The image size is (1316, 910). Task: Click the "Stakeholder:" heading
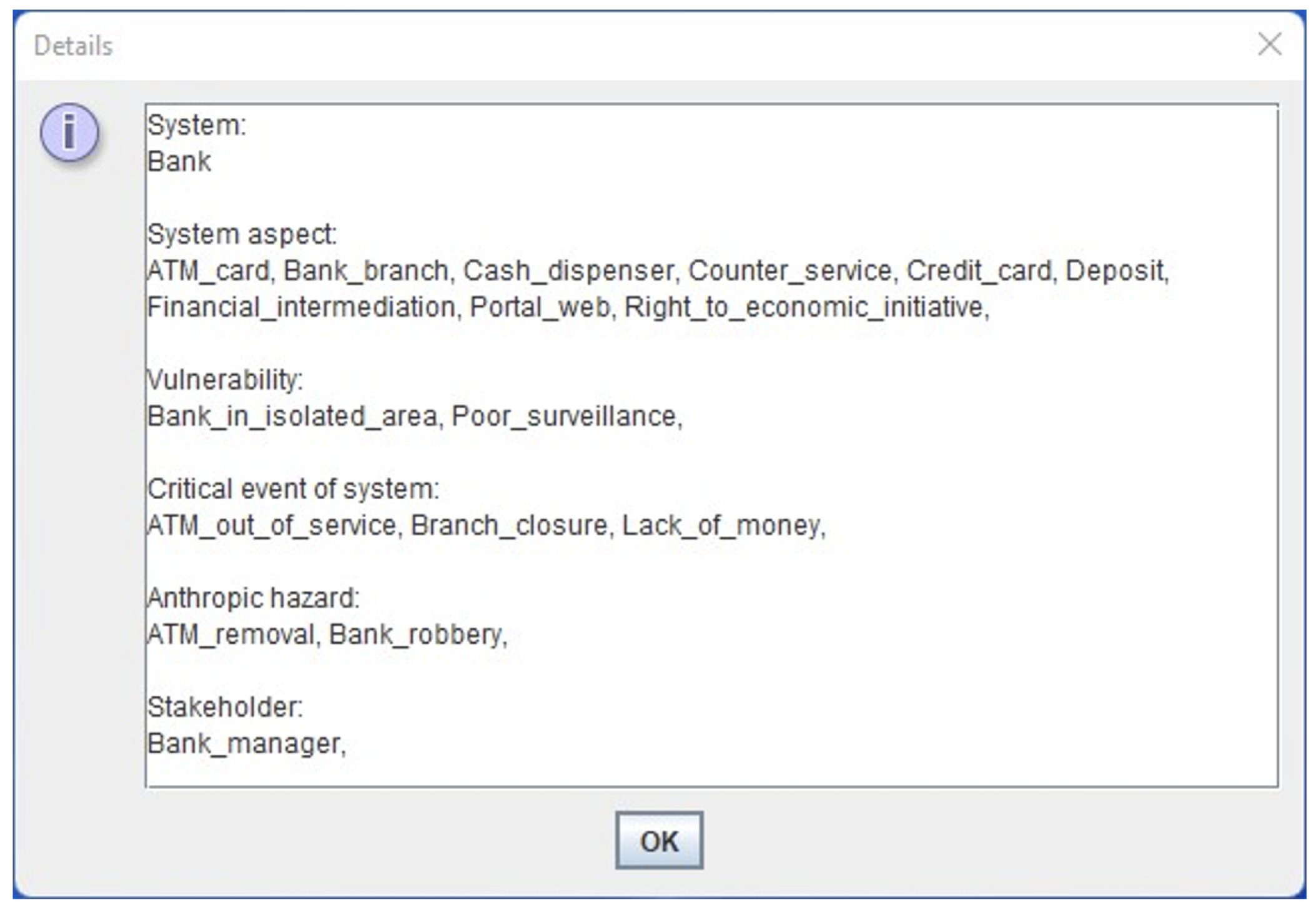click(225, 708)
